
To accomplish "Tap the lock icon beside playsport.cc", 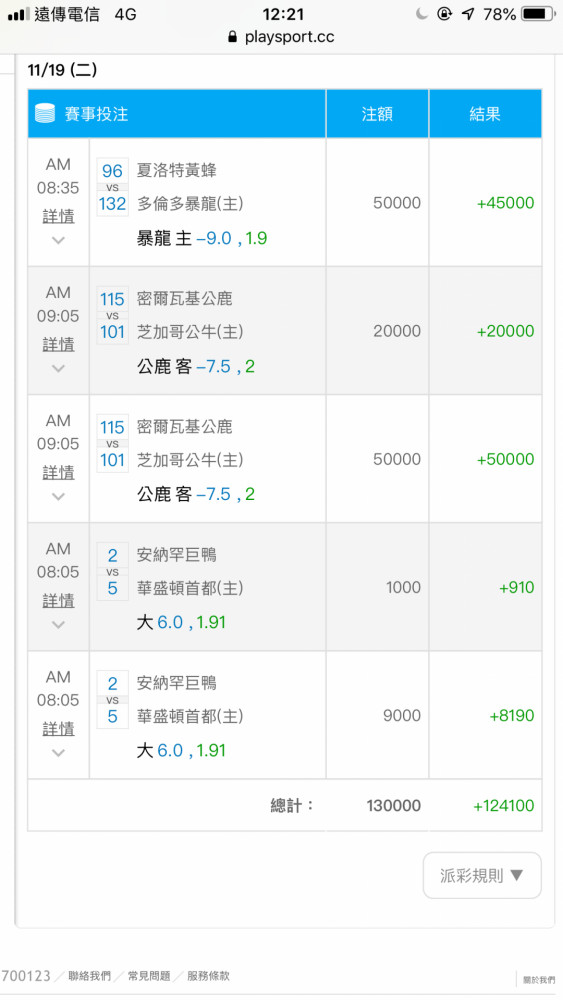I will tap(233, 37).
